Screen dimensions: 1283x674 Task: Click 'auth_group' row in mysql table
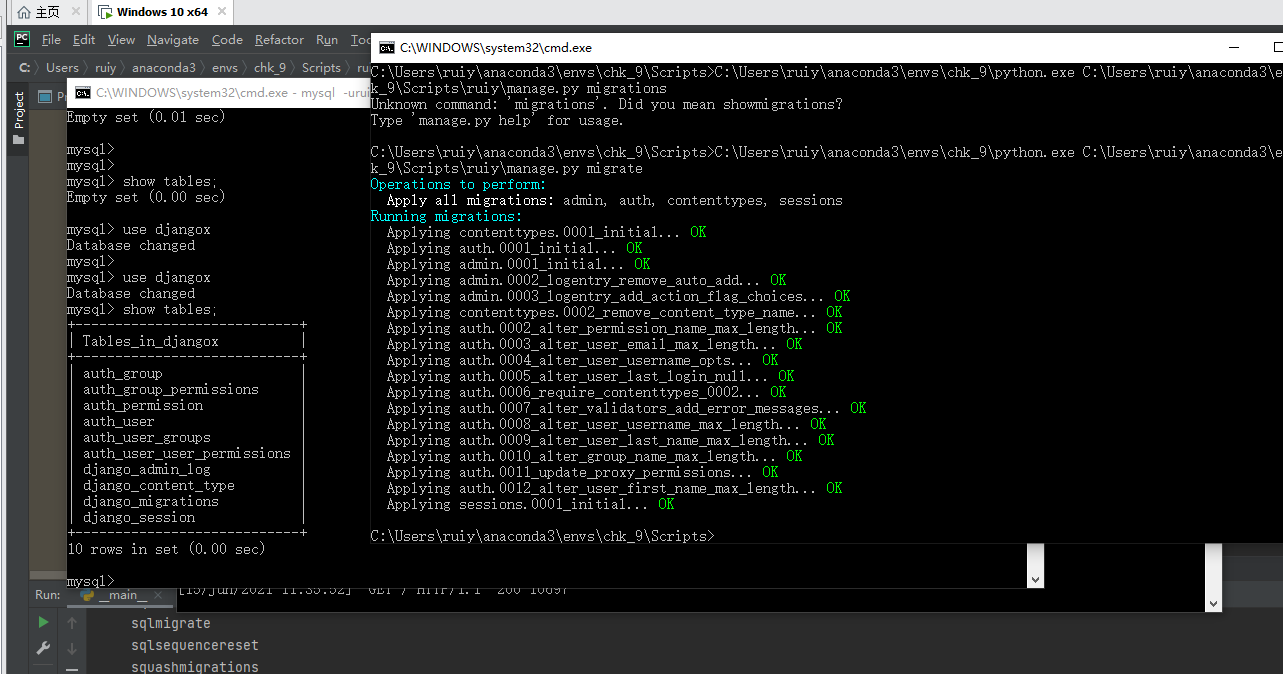tap(122, 373)
